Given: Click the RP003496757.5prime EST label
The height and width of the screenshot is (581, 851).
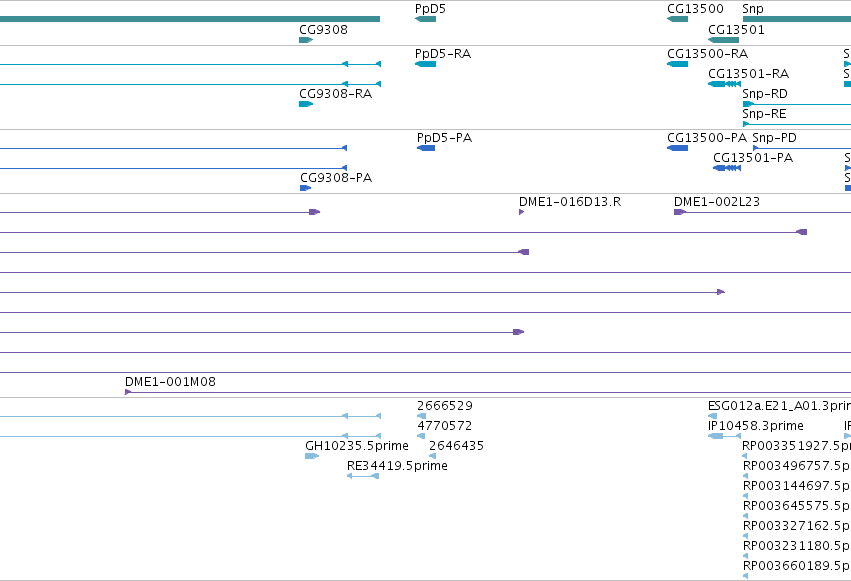Looking at the screenshot, I should 797,466.
